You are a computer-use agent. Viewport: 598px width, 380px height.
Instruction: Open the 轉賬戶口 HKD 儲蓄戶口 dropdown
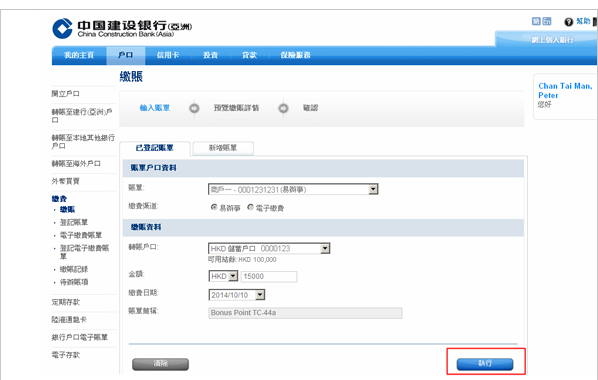tap(269, 249)
